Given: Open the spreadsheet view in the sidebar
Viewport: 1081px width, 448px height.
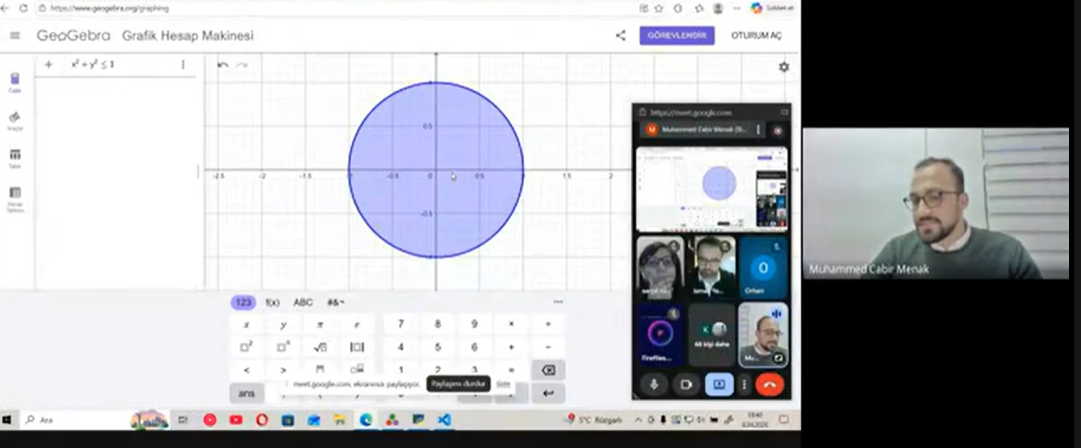Looking at the screenshot, I should point(15,198).
